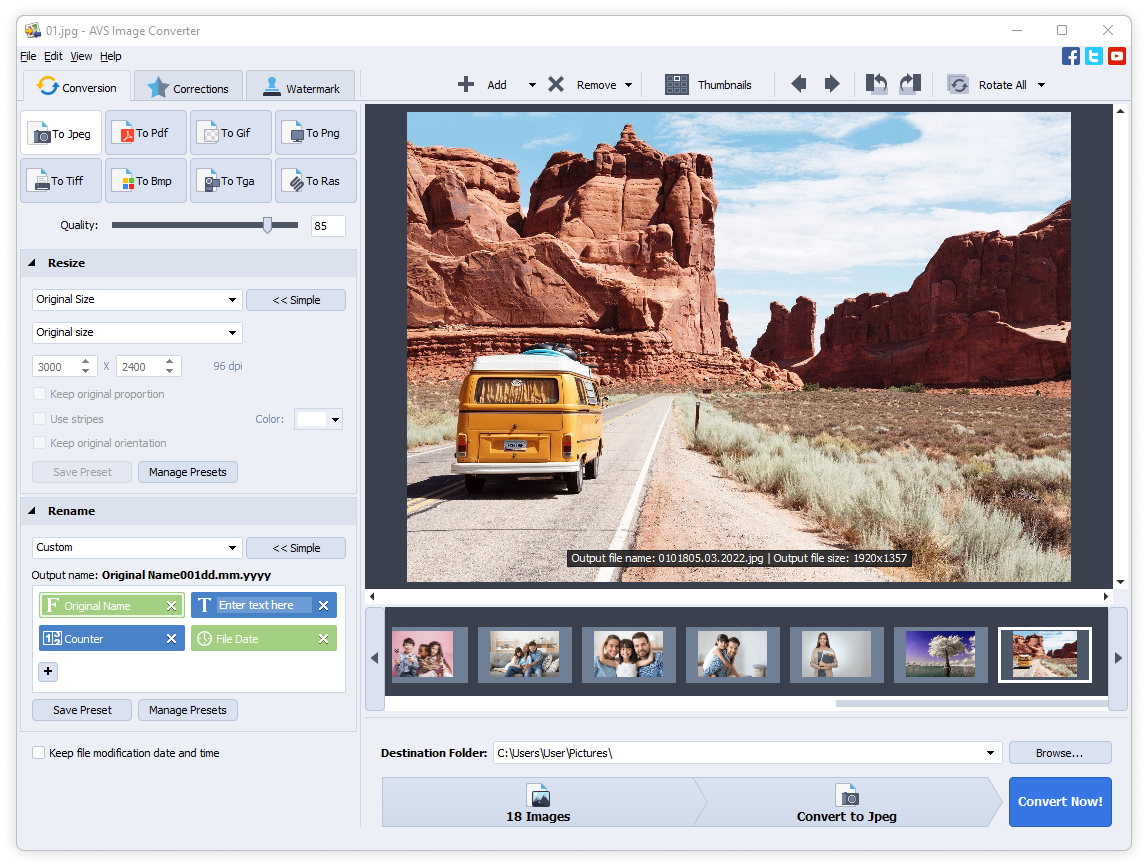Select the To Ras format button
This screenshot has height=868, width=1148.
pos(316,181)
